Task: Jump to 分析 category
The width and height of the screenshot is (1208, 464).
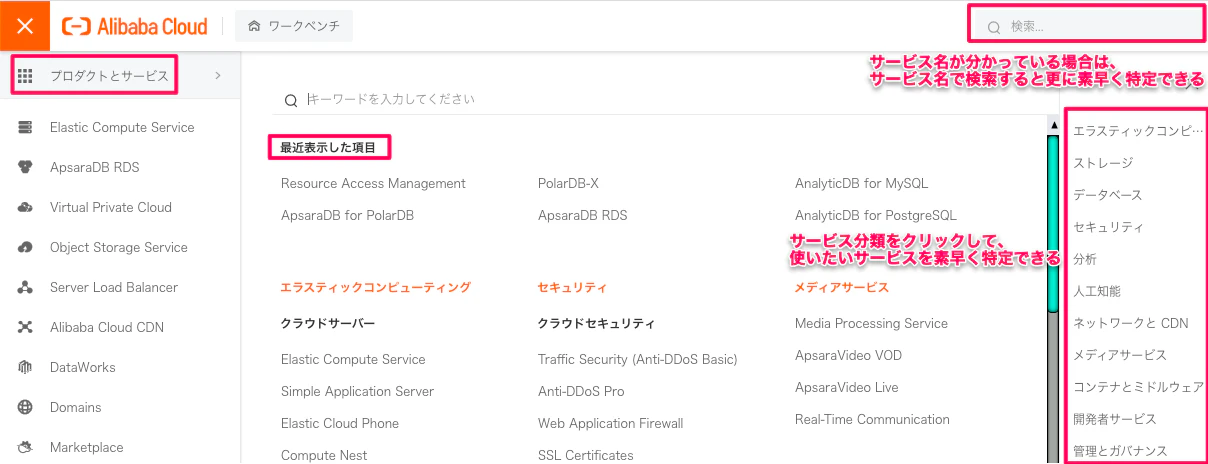Action: (1085, 259)
